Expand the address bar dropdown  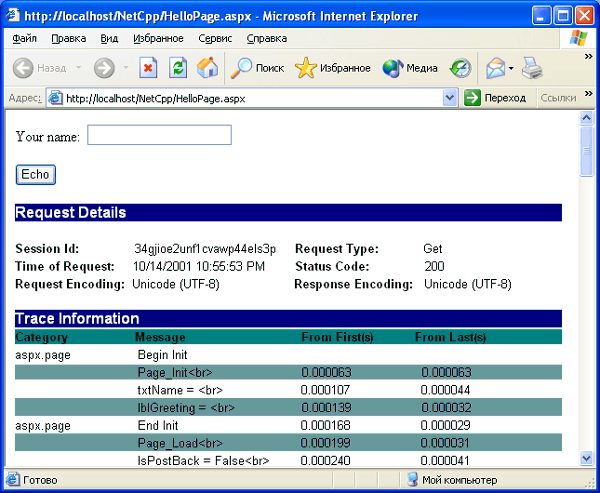click(x=450, y=98)
